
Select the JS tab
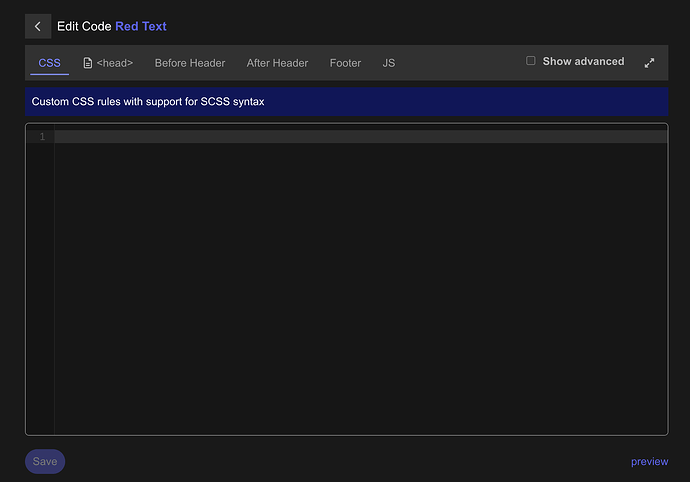click(x=389, y=63)
